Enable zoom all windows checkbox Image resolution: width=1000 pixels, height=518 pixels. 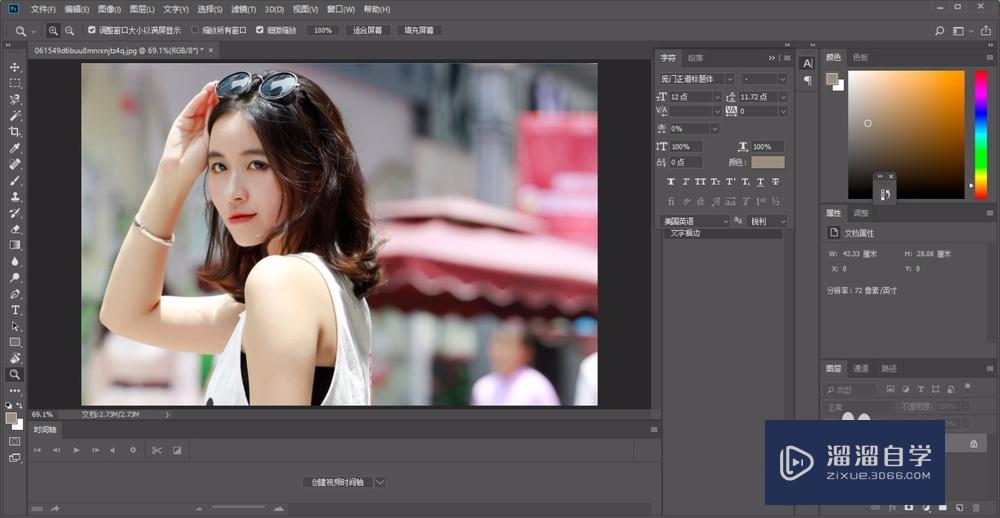pyautogui.click(x=195, y=31)
